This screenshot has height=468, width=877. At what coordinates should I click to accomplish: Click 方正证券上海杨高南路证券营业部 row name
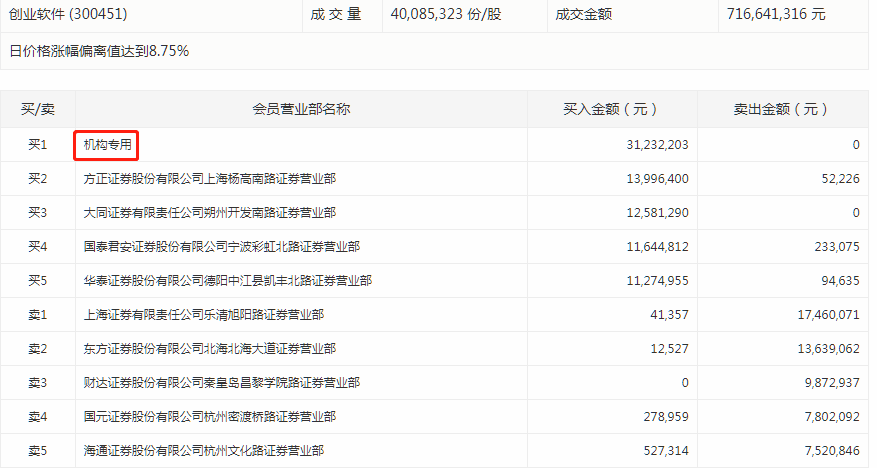[x=210, y=179]
